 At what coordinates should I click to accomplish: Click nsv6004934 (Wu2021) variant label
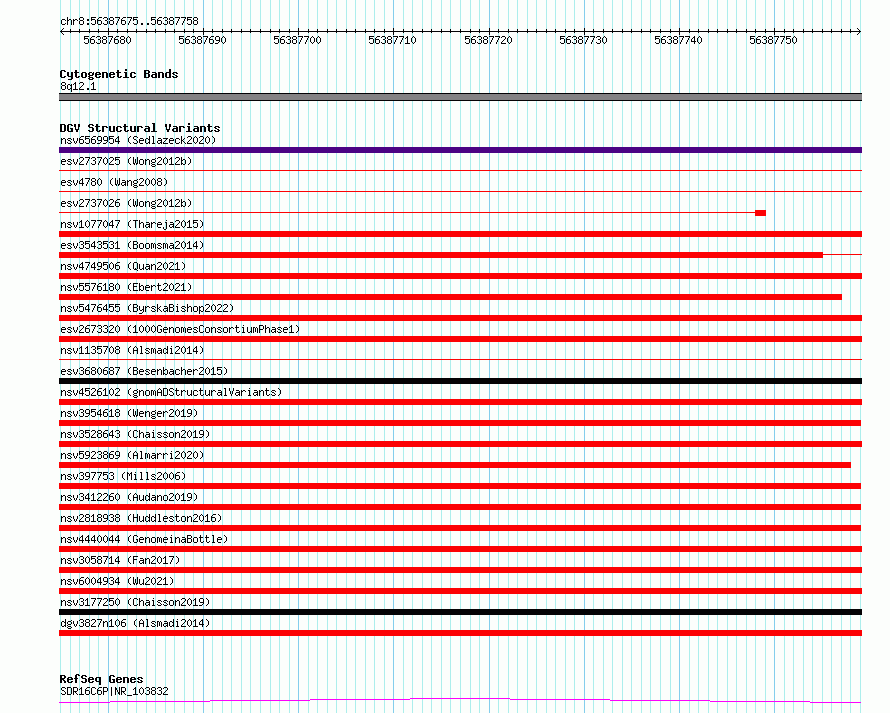pyautogui.click(x=117, y=581)
